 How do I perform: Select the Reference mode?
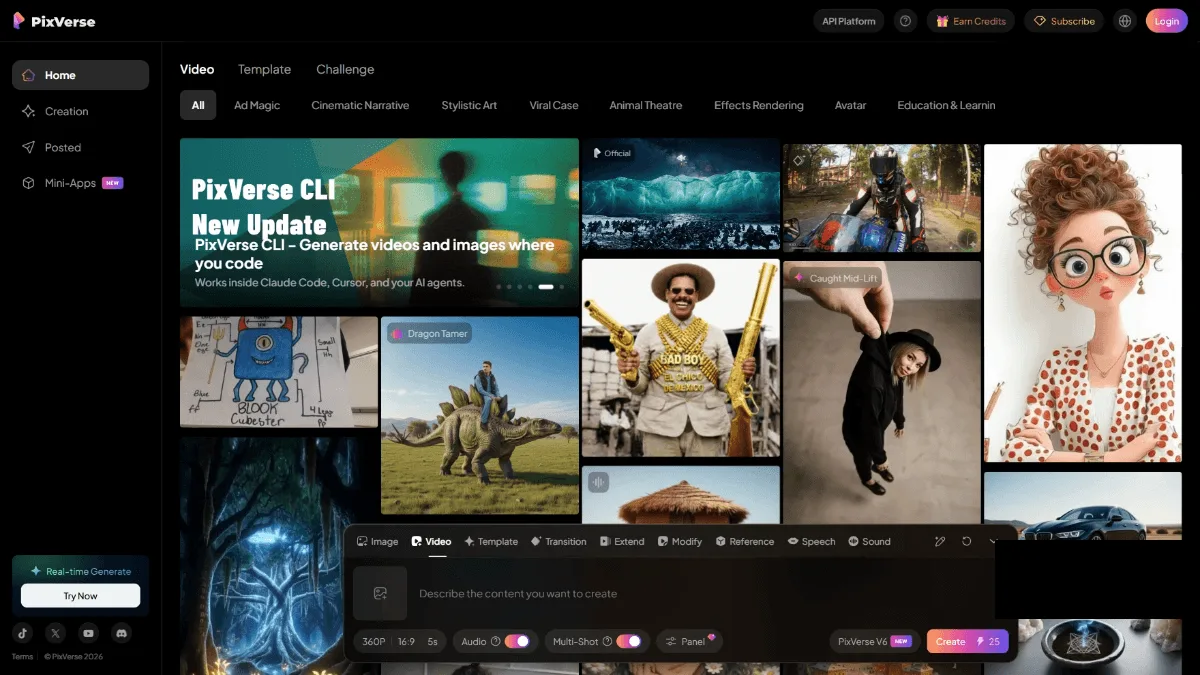coord(744,541)
